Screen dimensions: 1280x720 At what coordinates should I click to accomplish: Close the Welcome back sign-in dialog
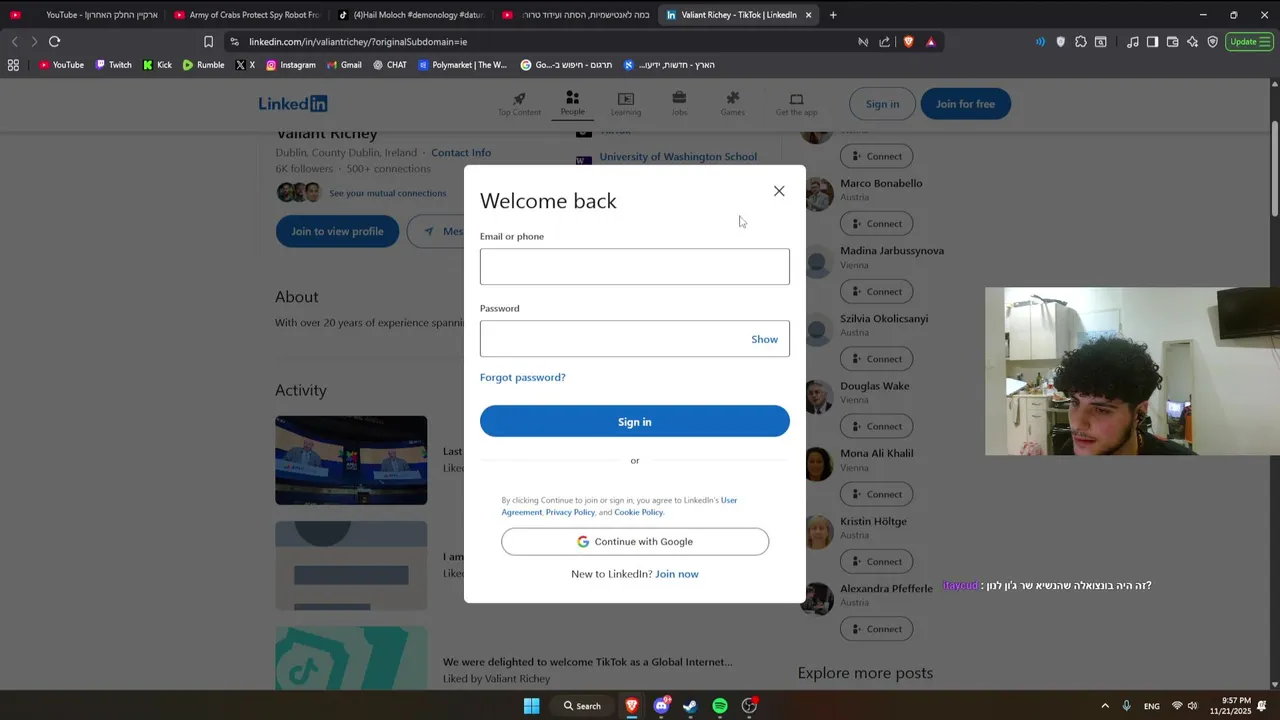tap(779, 191)
